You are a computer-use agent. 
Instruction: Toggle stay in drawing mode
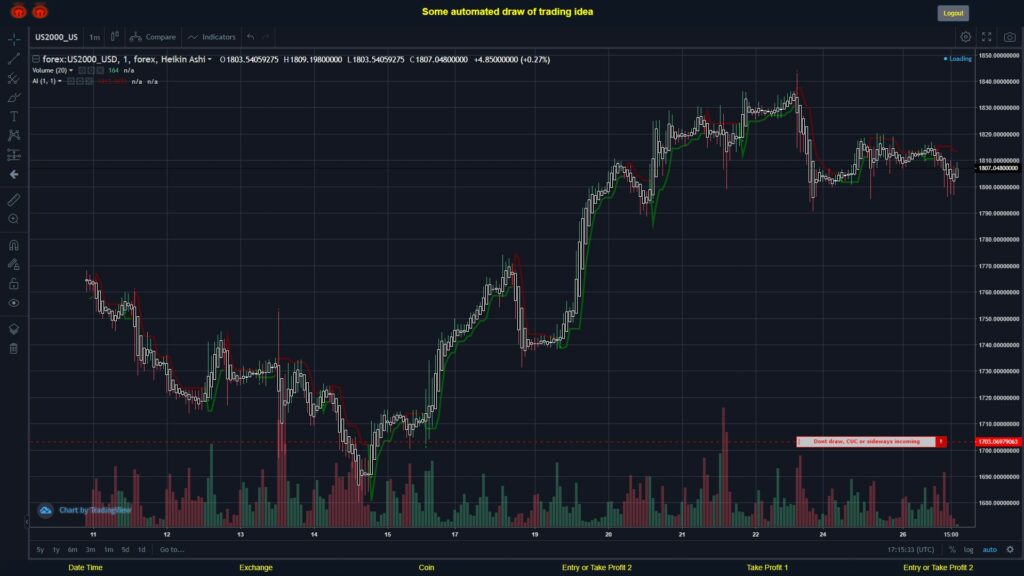(14, 264)
